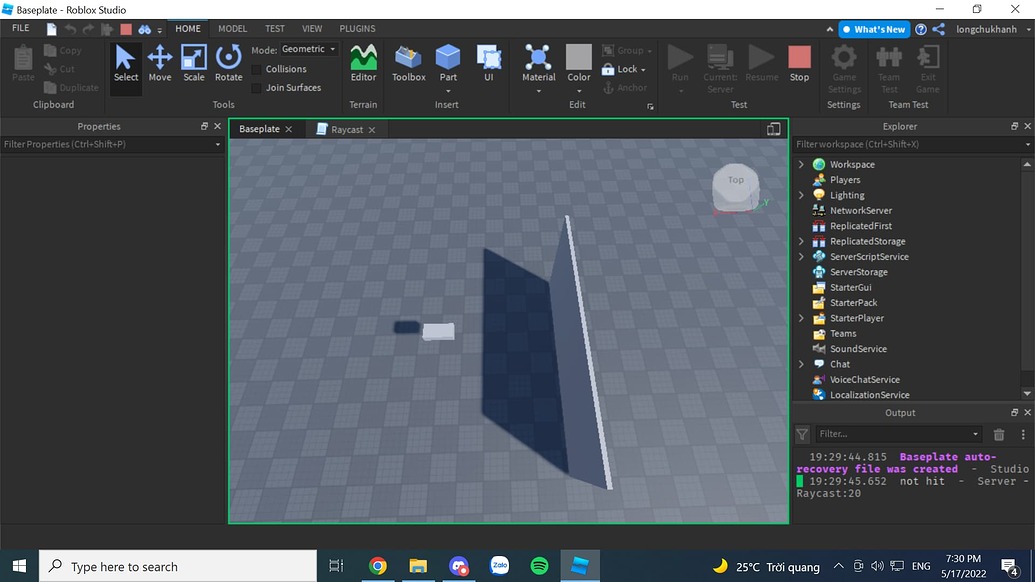Select the Move tool
1035x582 pixels.
[x=160, y=62]
